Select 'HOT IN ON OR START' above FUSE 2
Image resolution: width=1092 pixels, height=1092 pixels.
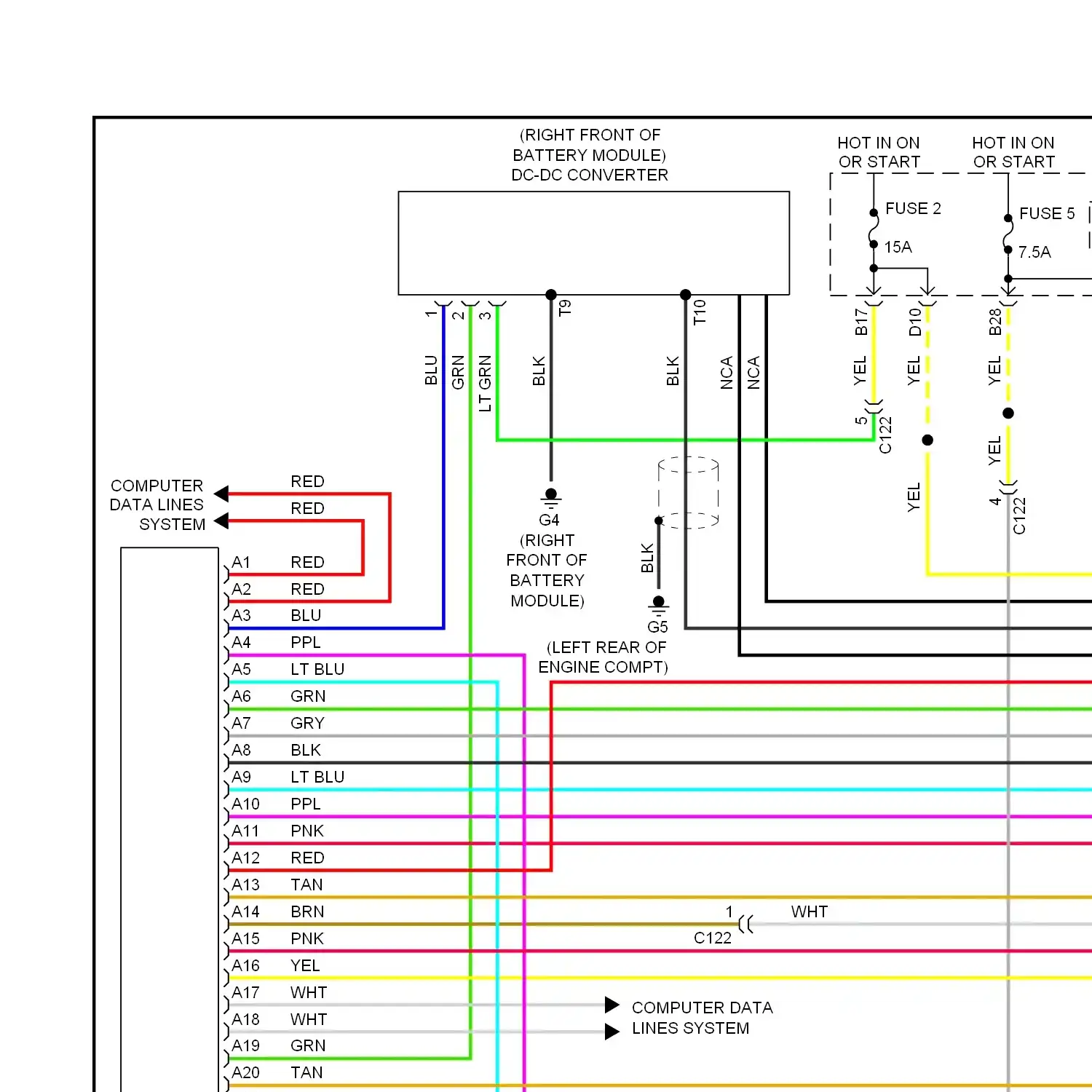pyautogui.click(x=879, y=153)
